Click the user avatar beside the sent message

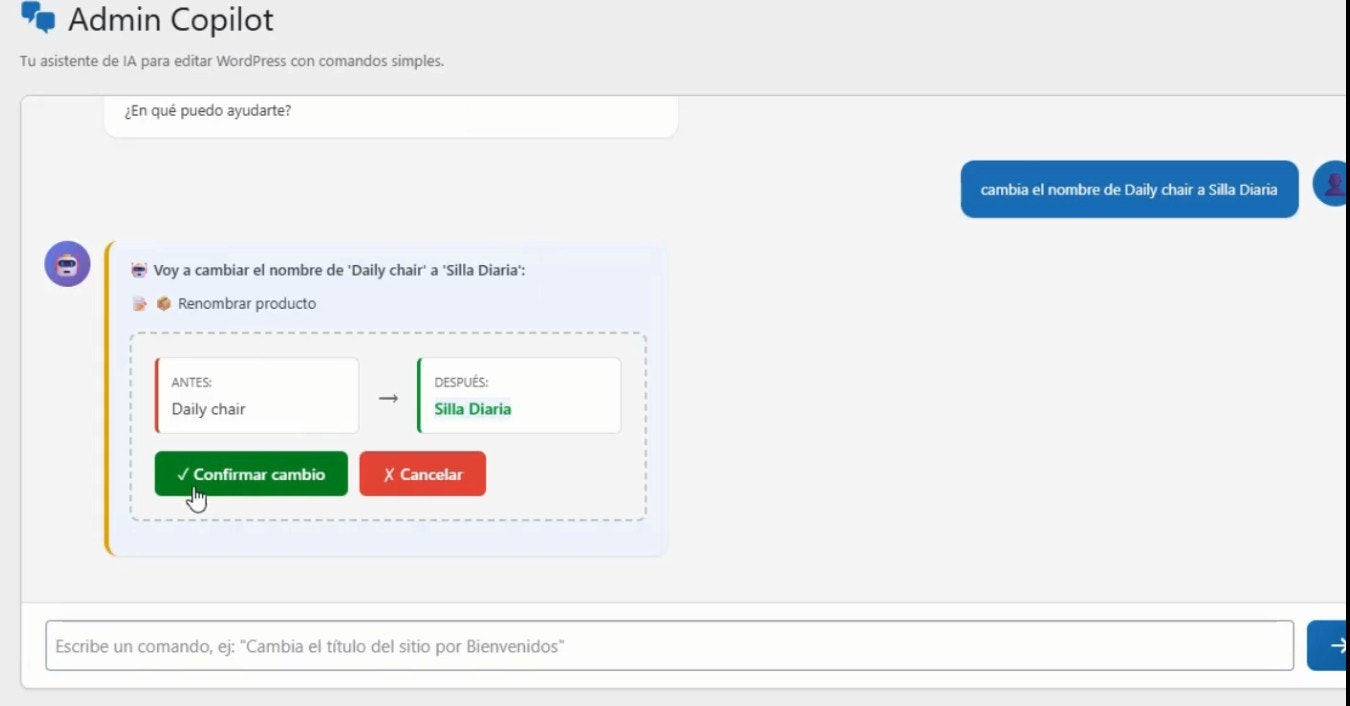point(1331,184)
